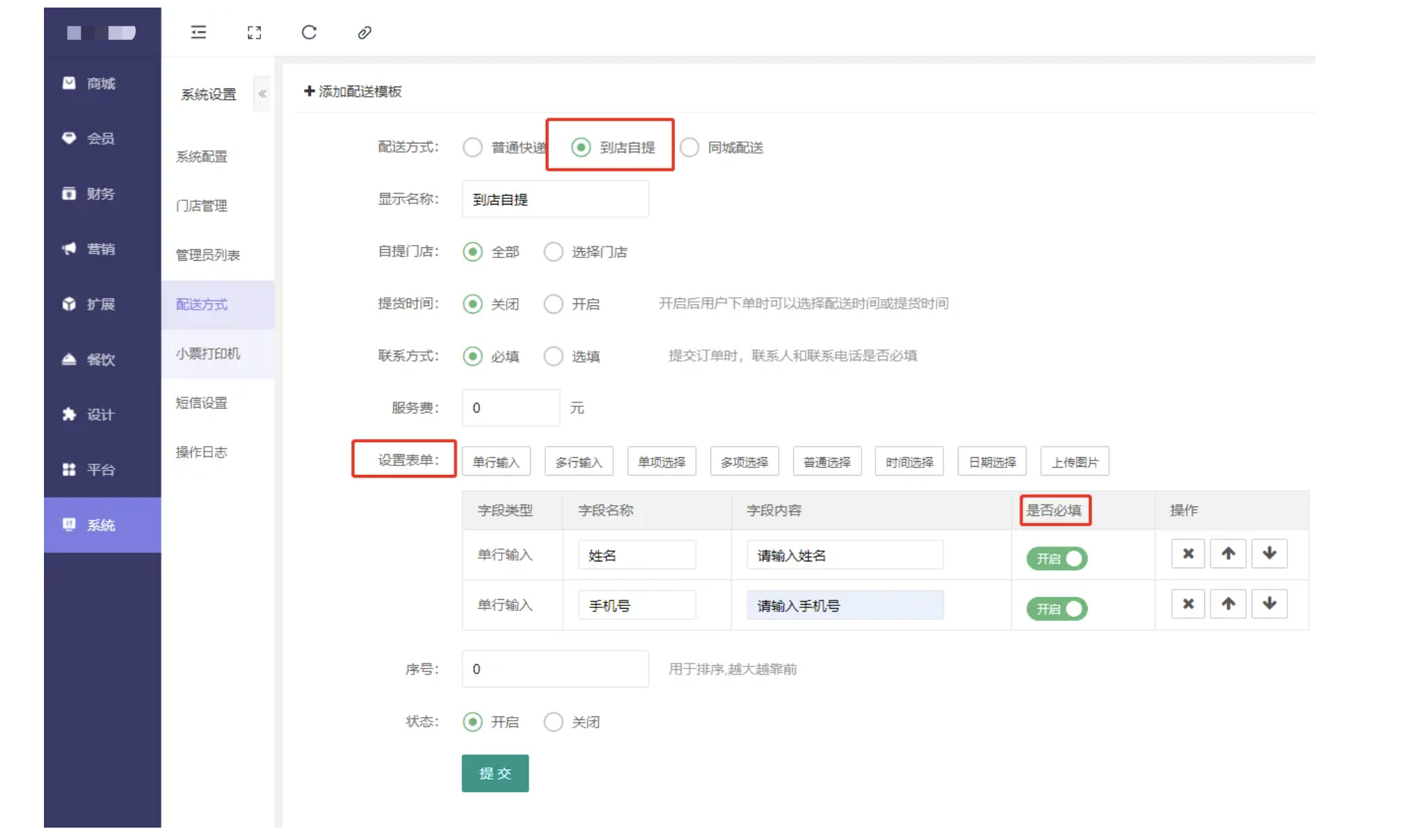Edit the 手机号 field name input
Image resolution: width=1424 pixels, height=840 pixels.
[x=636, y=605]
